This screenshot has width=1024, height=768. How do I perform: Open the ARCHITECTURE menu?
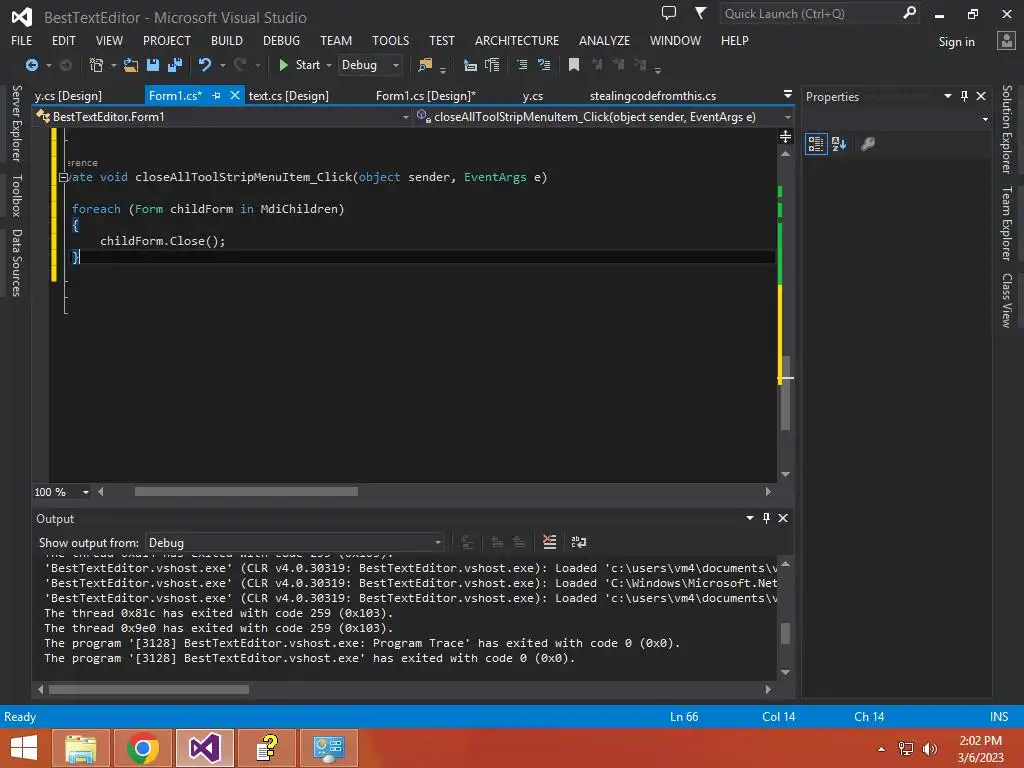coord(517,40)
